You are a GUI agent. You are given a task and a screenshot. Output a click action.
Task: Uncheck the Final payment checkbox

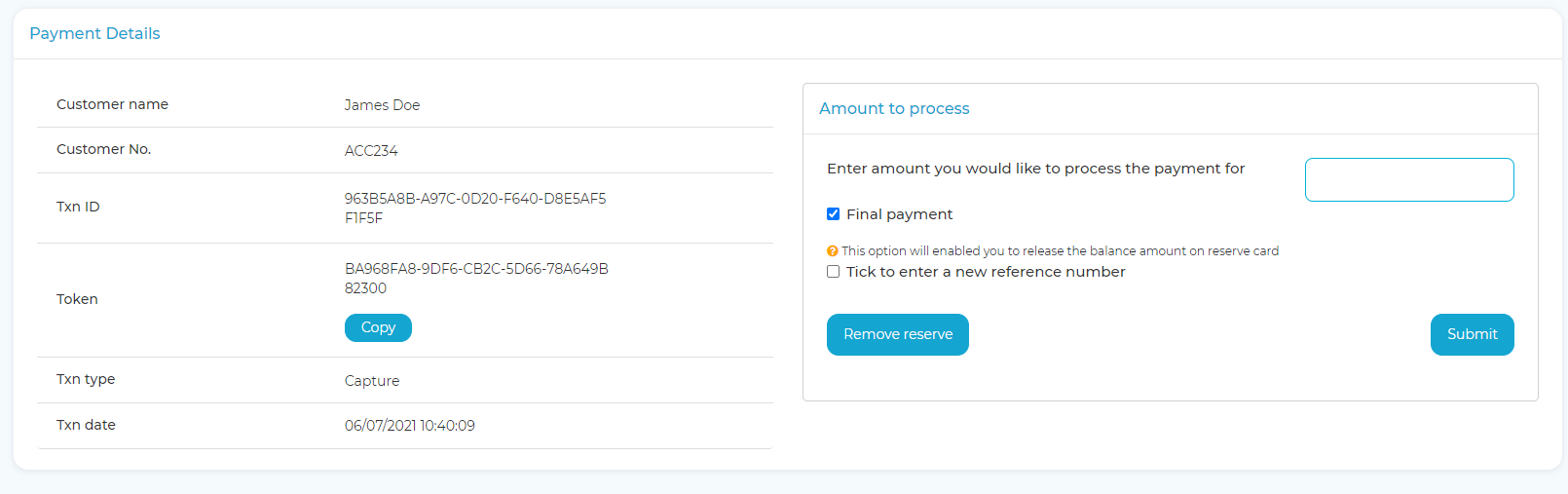coord(833,214)
